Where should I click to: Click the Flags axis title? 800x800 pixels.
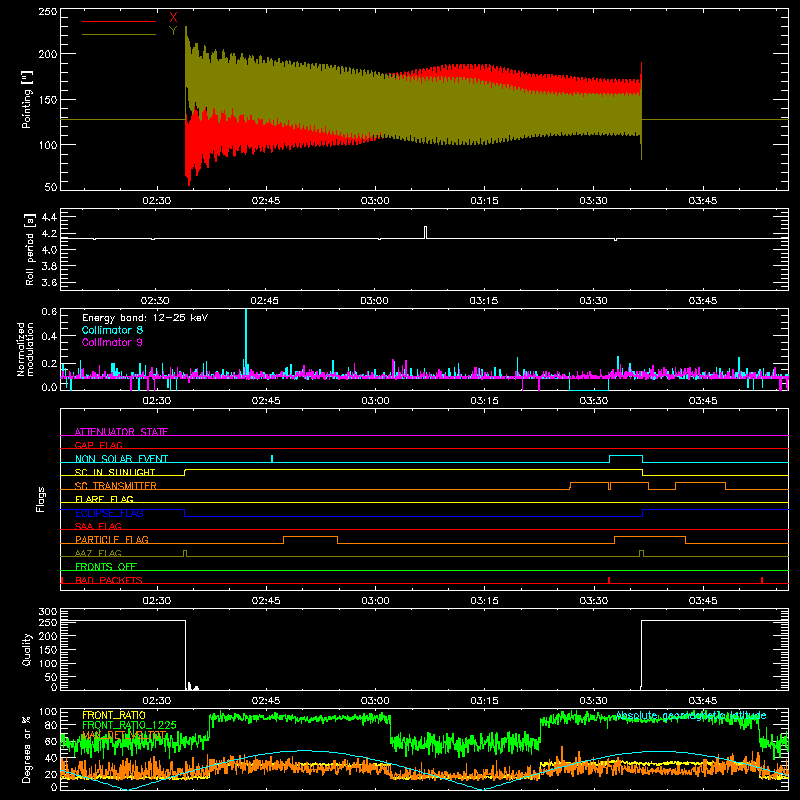[41, 499]
